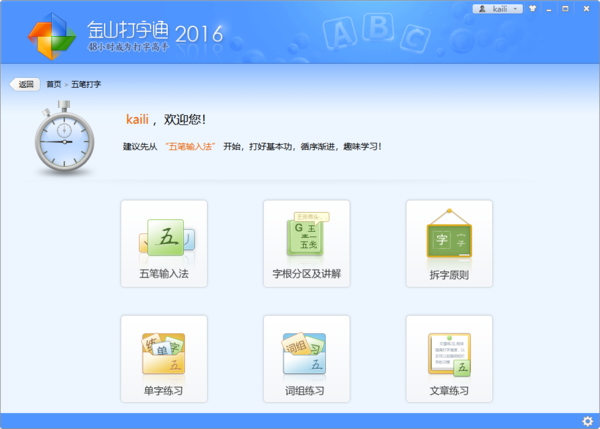Open the 五笔输入法 lesson tile

coord(163,243)
